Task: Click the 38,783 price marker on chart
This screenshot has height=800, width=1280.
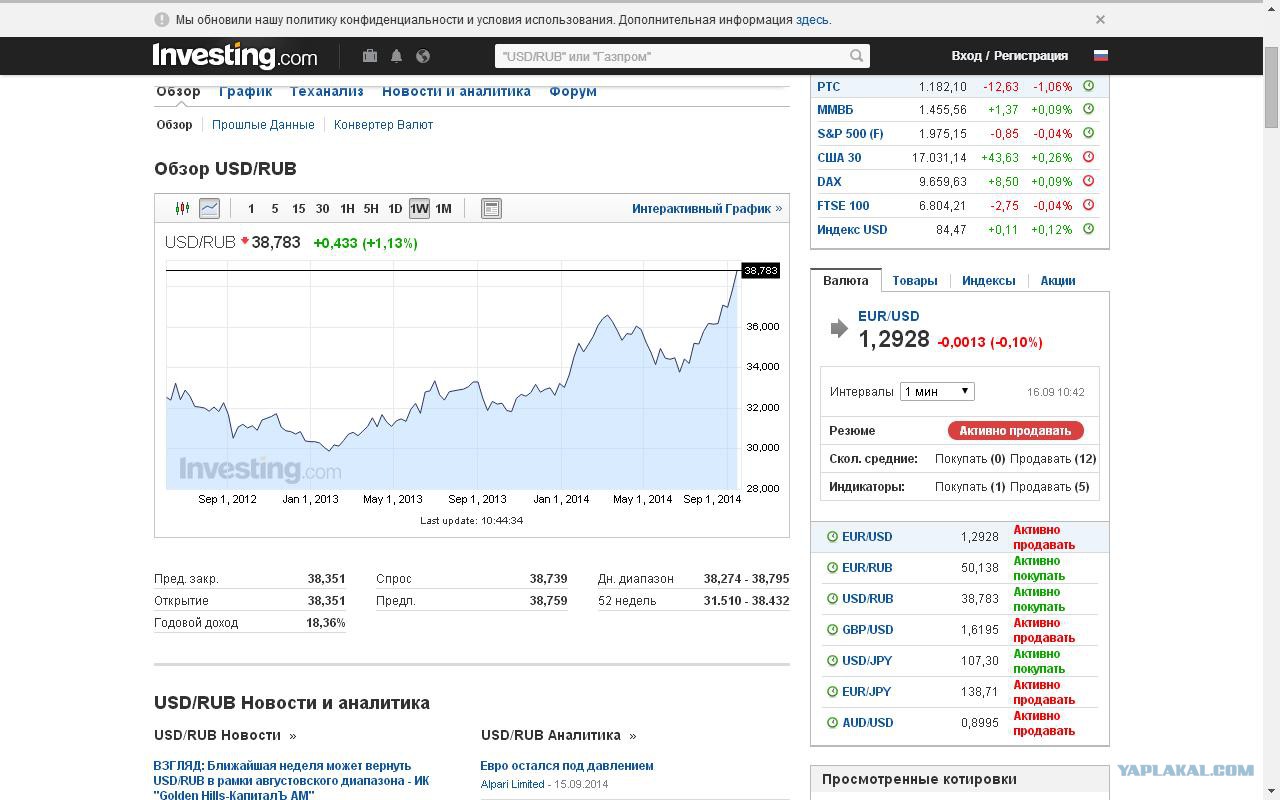Action: point(760,271)
